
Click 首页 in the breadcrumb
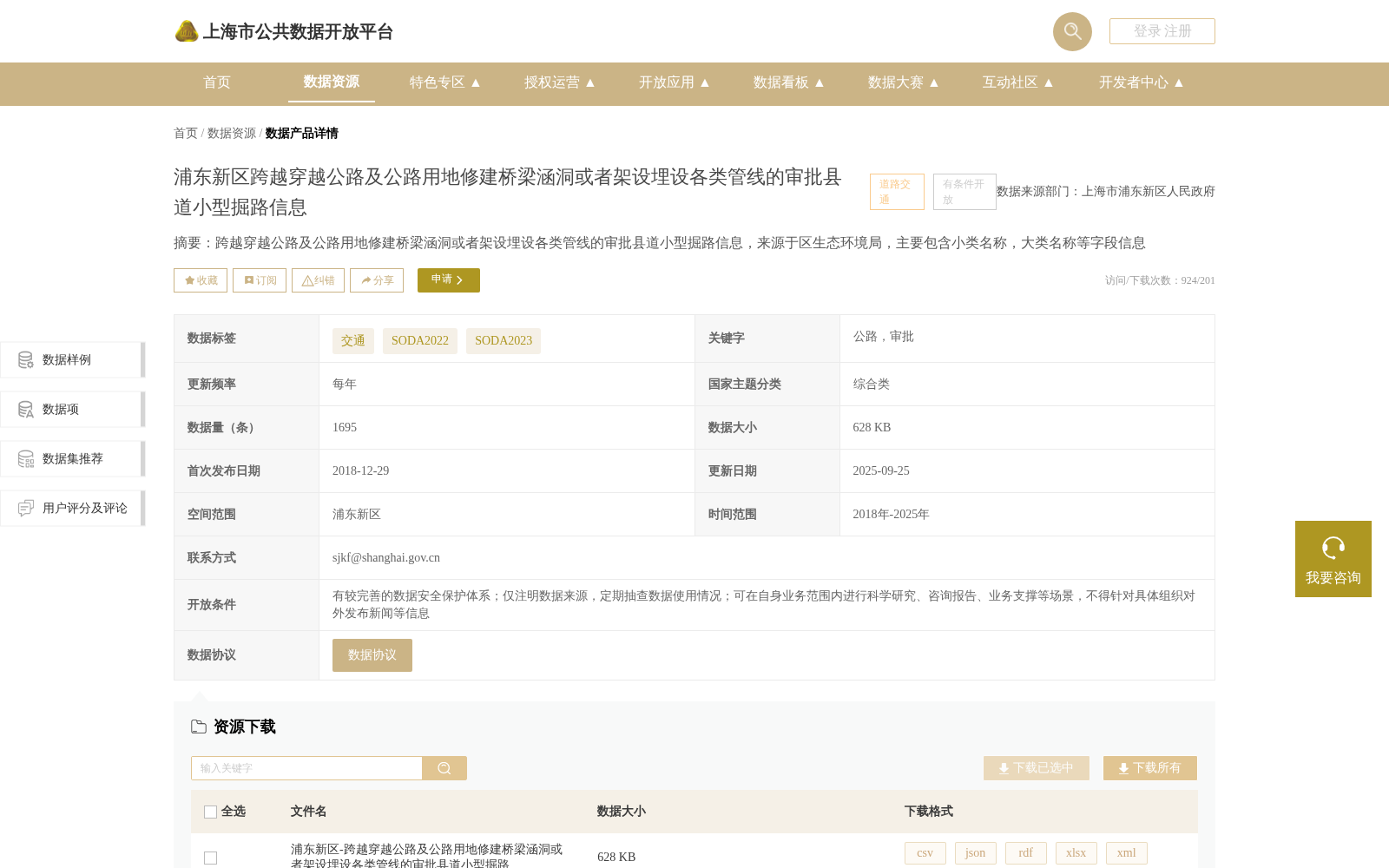pos(186,133)
